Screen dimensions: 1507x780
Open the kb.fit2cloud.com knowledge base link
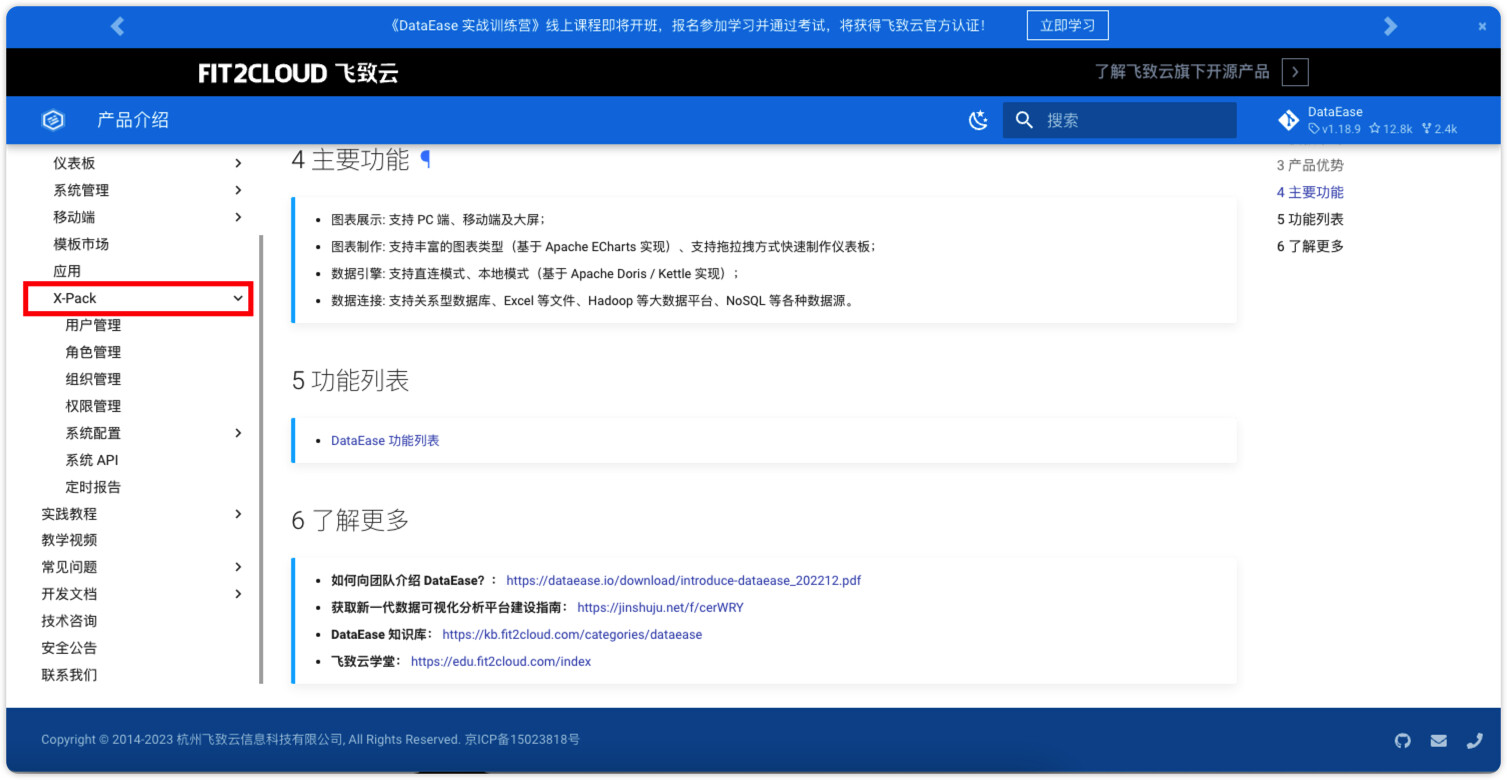(x=572, y=634)
